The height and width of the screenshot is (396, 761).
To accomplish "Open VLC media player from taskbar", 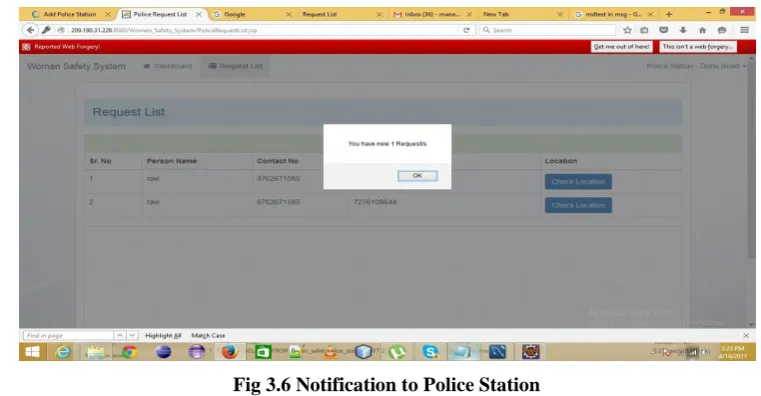I will [331, 352].
